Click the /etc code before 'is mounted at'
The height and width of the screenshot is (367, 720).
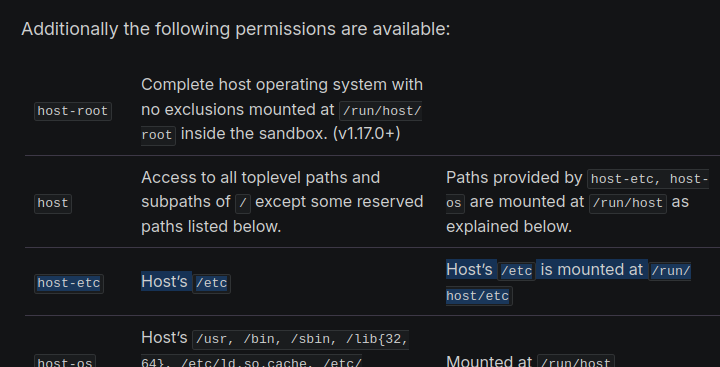tap(517, 271)
